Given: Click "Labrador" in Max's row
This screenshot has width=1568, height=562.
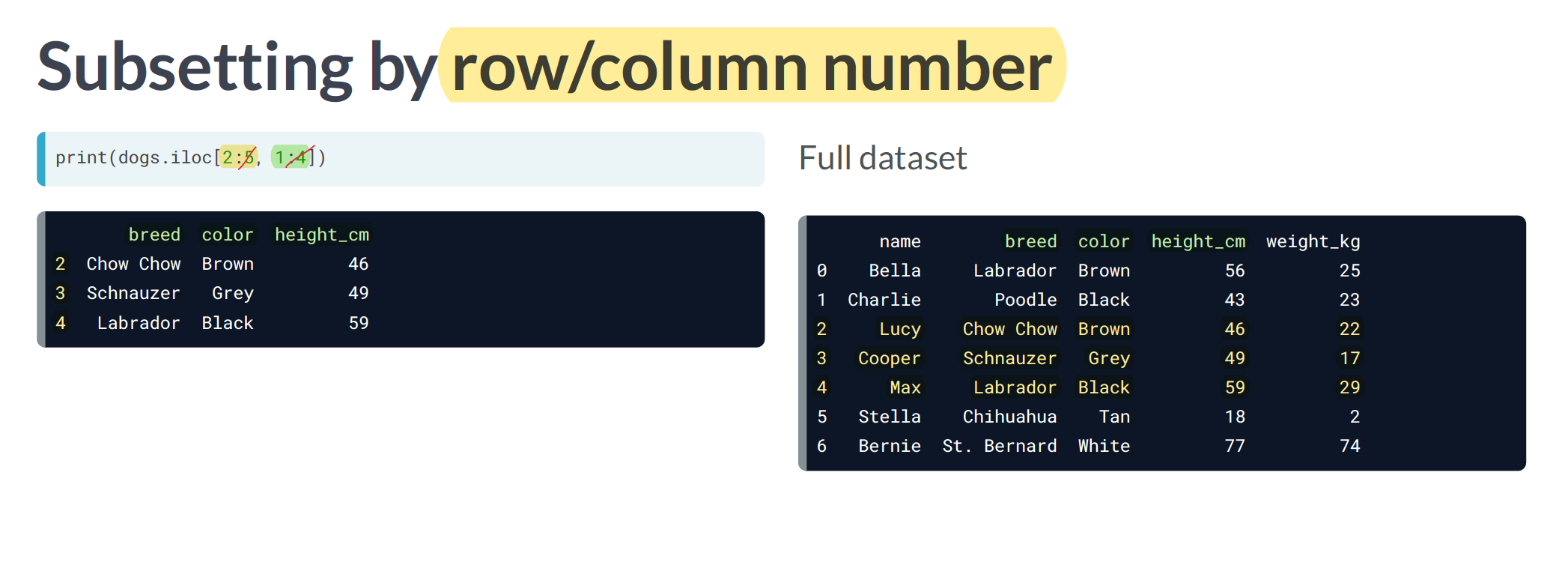Looking at the screenshot, I should click(1015, 387).
